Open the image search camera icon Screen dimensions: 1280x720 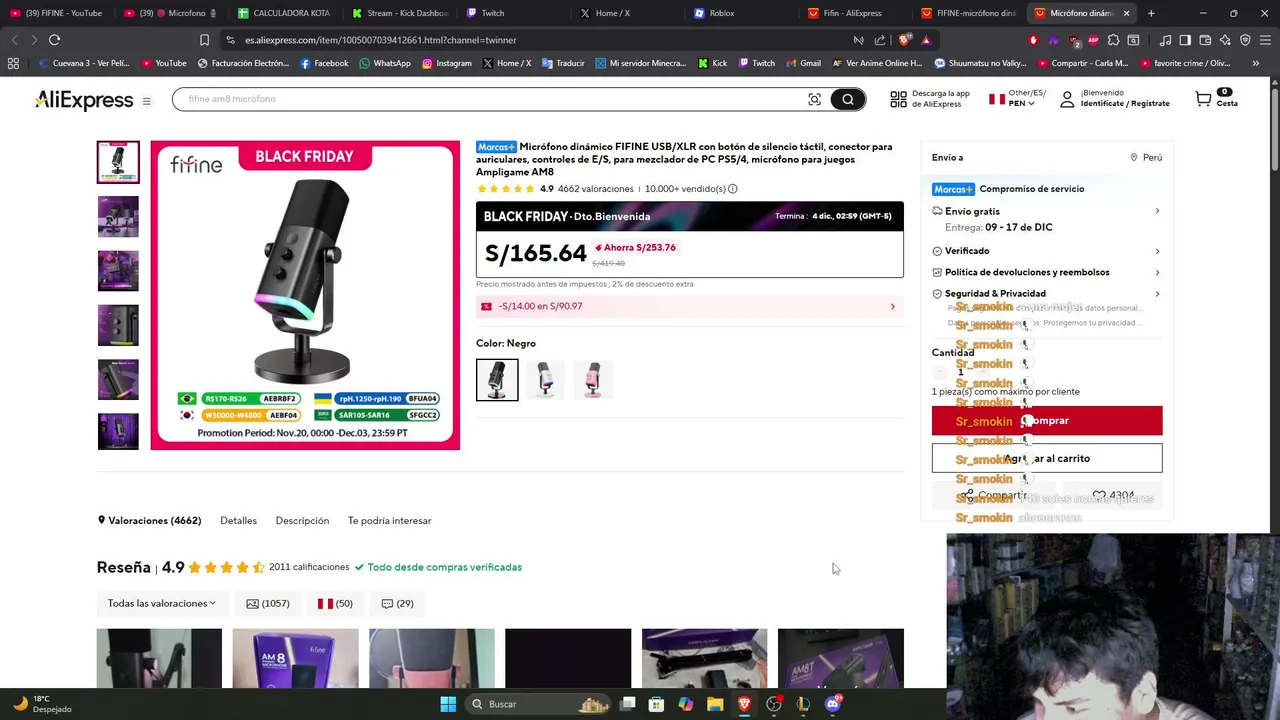click(x=815, y=99)
